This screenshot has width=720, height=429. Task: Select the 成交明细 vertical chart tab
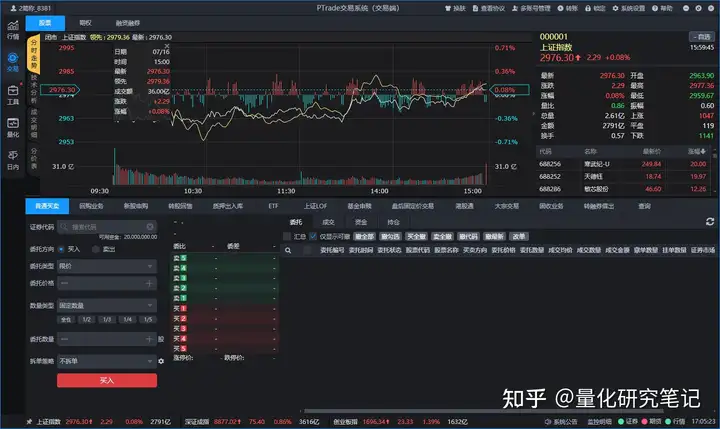coord(34,123)
